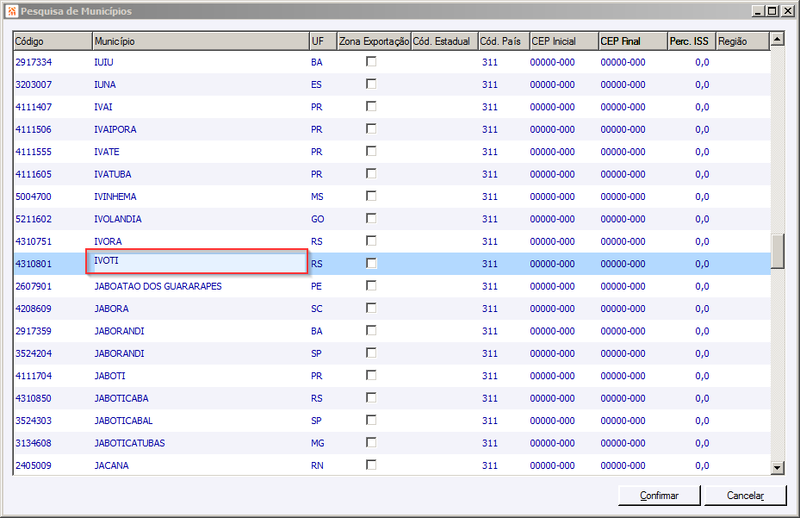Viewport: 800px width, 518px height.
Task: Select municipality IVINHEMA
Action: pyautogui.click(x=115, y=196)
